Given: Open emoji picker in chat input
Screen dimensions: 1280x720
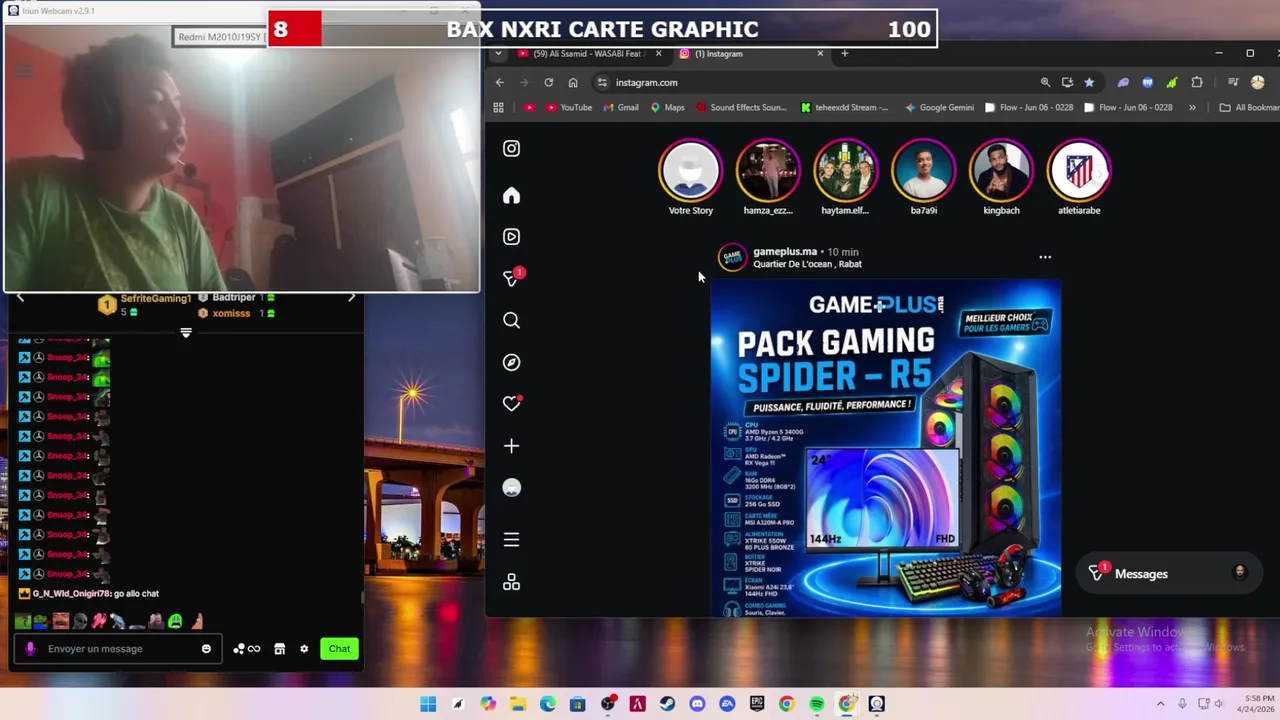Looking at the screenshot, I should click(206, 649).
